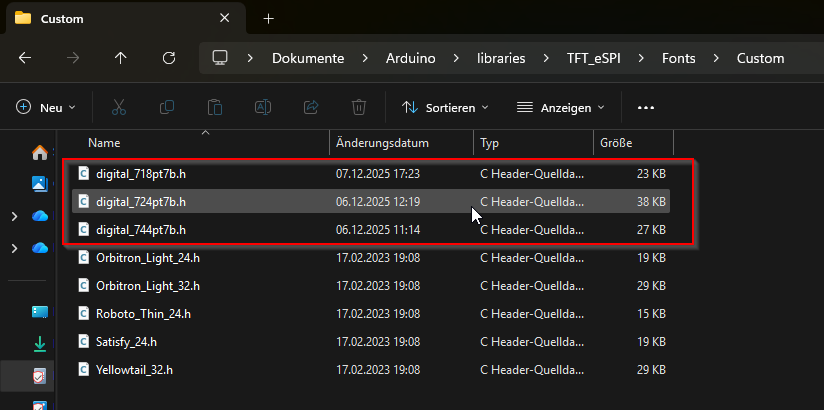
Task: Open Gallery from the sidebar
Action: (x=40, y=184)
